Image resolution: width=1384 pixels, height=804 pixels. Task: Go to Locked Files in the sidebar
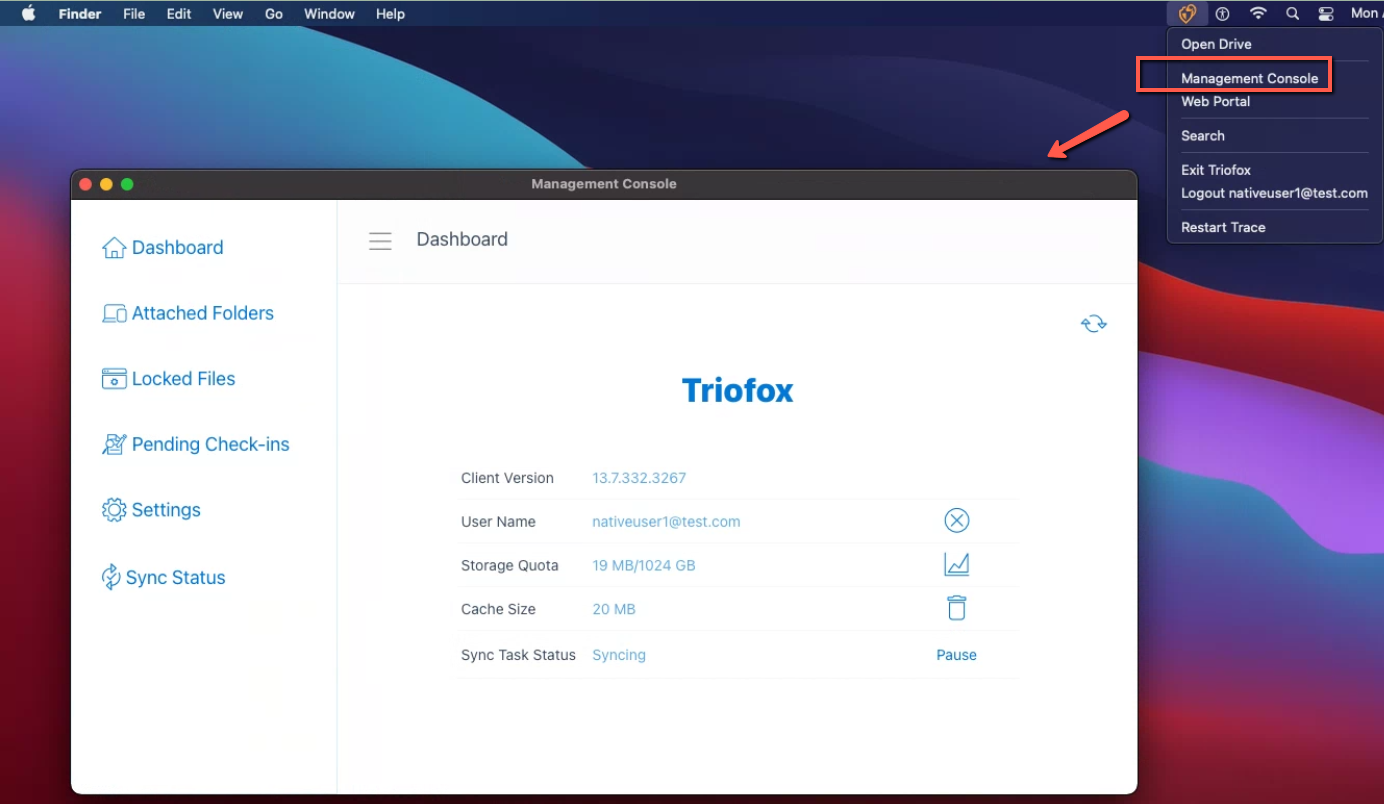click(169, 379)
